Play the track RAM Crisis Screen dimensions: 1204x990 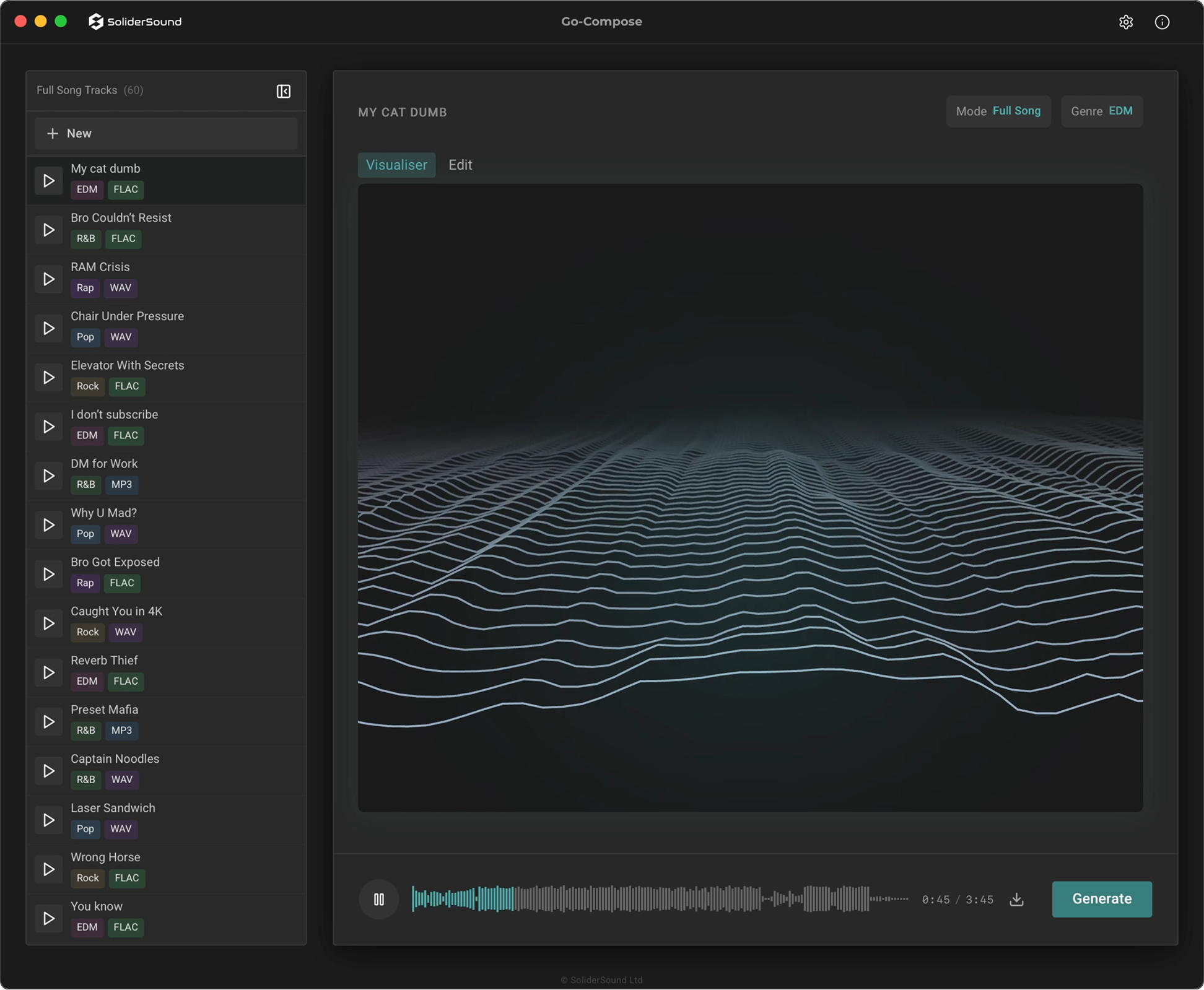(49, 279)
